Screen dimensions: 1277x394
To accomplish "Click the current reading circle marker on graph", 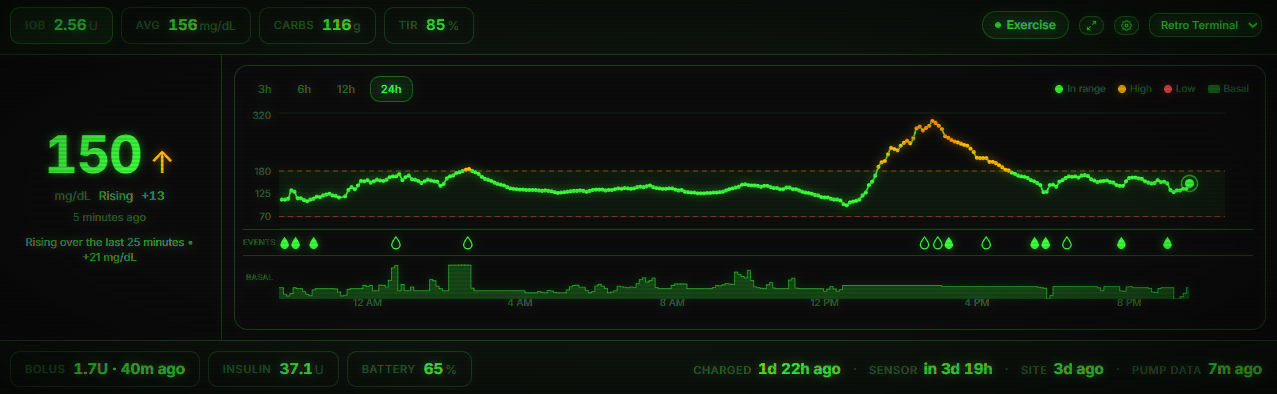I will [x=1189, y=183].
